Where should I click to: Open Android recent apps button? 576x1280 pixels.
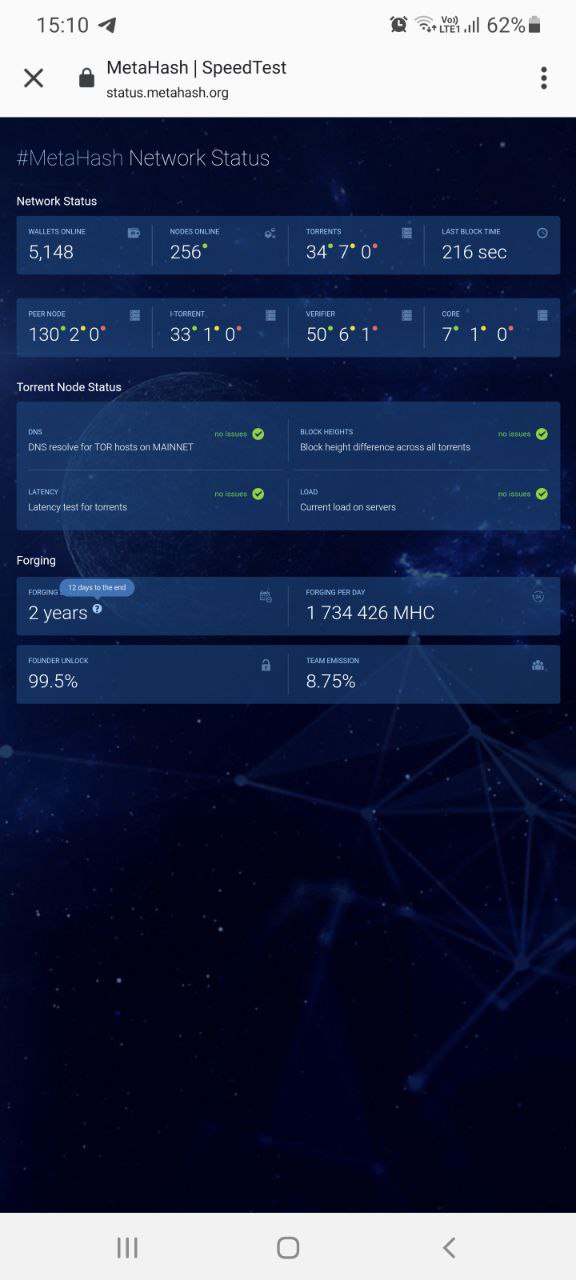tap(127, 1247)
